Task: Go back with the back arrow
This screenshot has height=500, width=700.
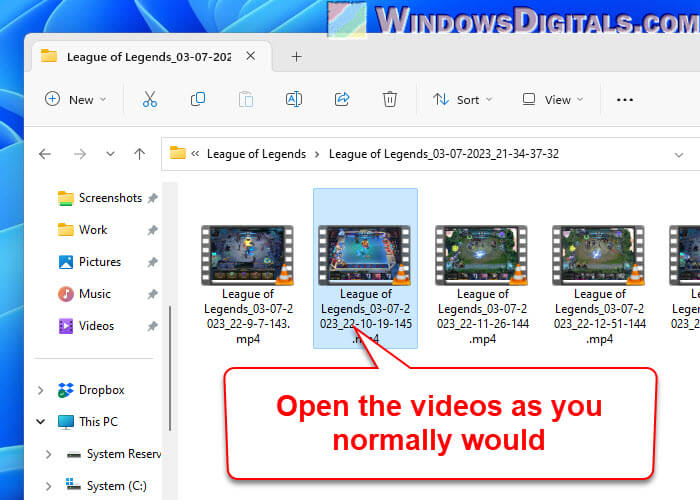Action: (x=45, y=154)
